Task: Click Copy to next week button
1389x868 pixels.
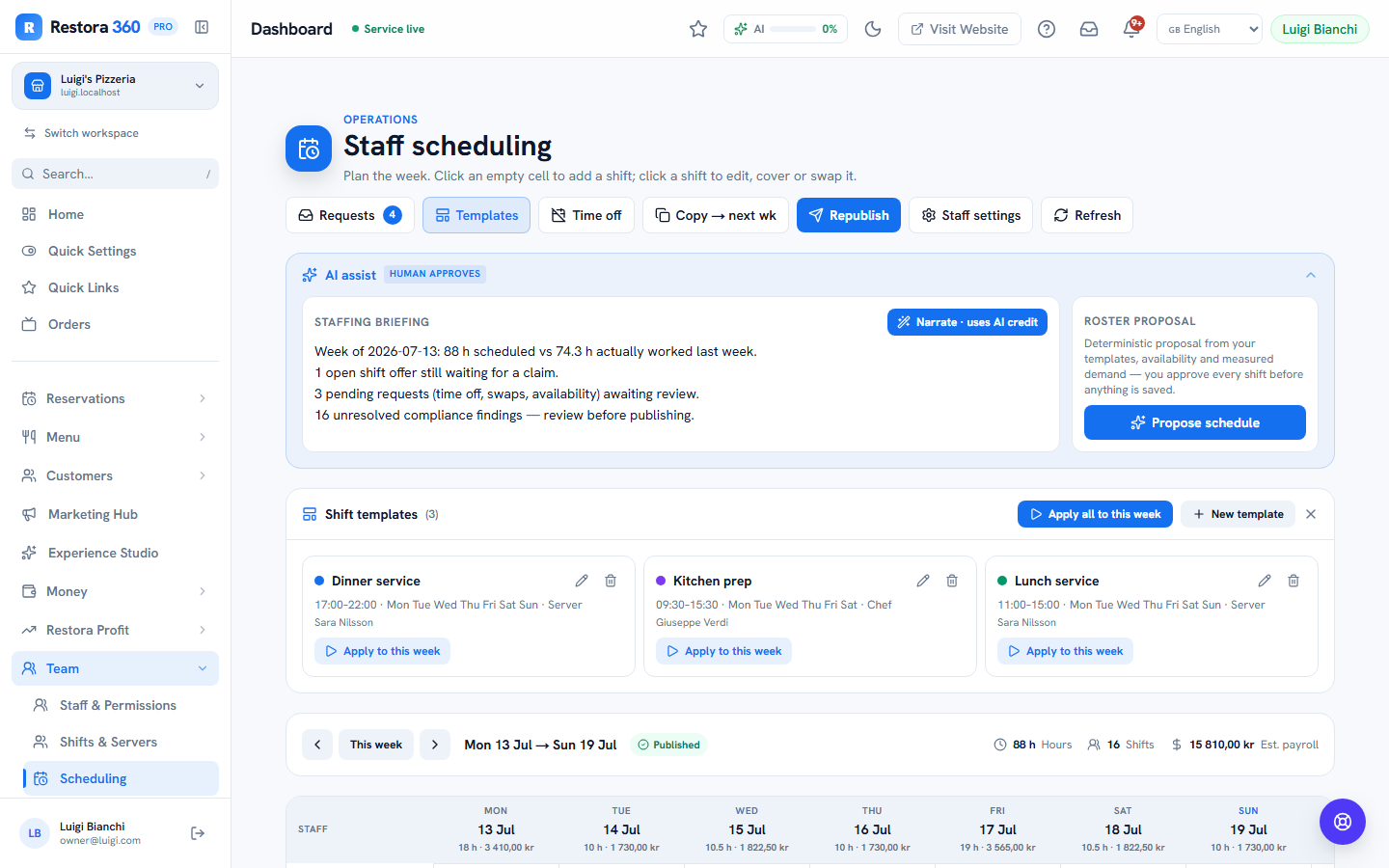Action: pos(716,215)
